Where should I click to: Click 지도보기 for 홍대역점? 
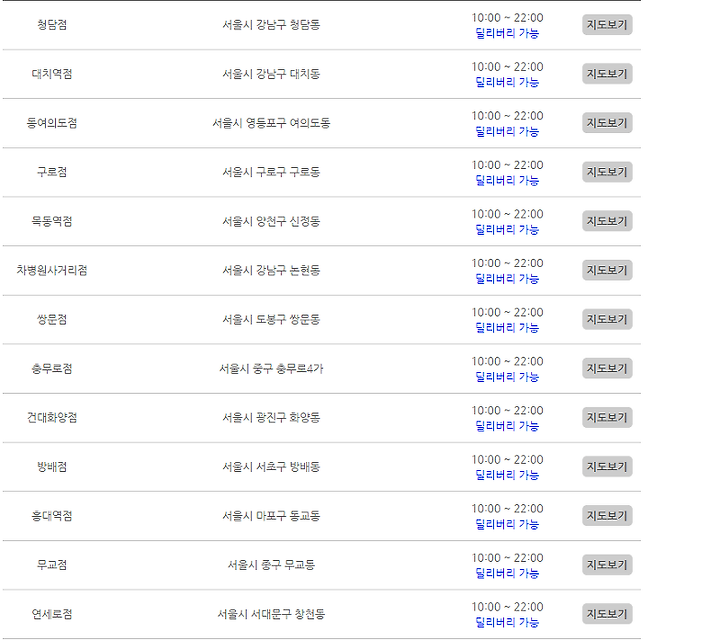pos(607,516)
